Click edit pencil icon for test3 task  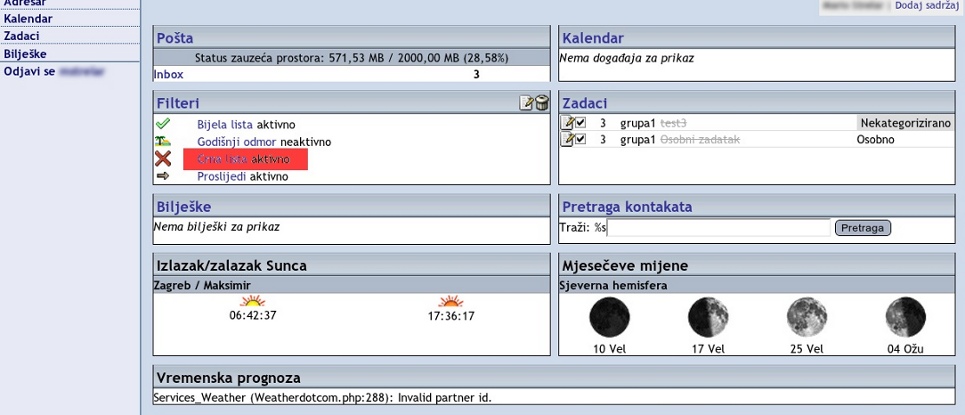[567, 123]
